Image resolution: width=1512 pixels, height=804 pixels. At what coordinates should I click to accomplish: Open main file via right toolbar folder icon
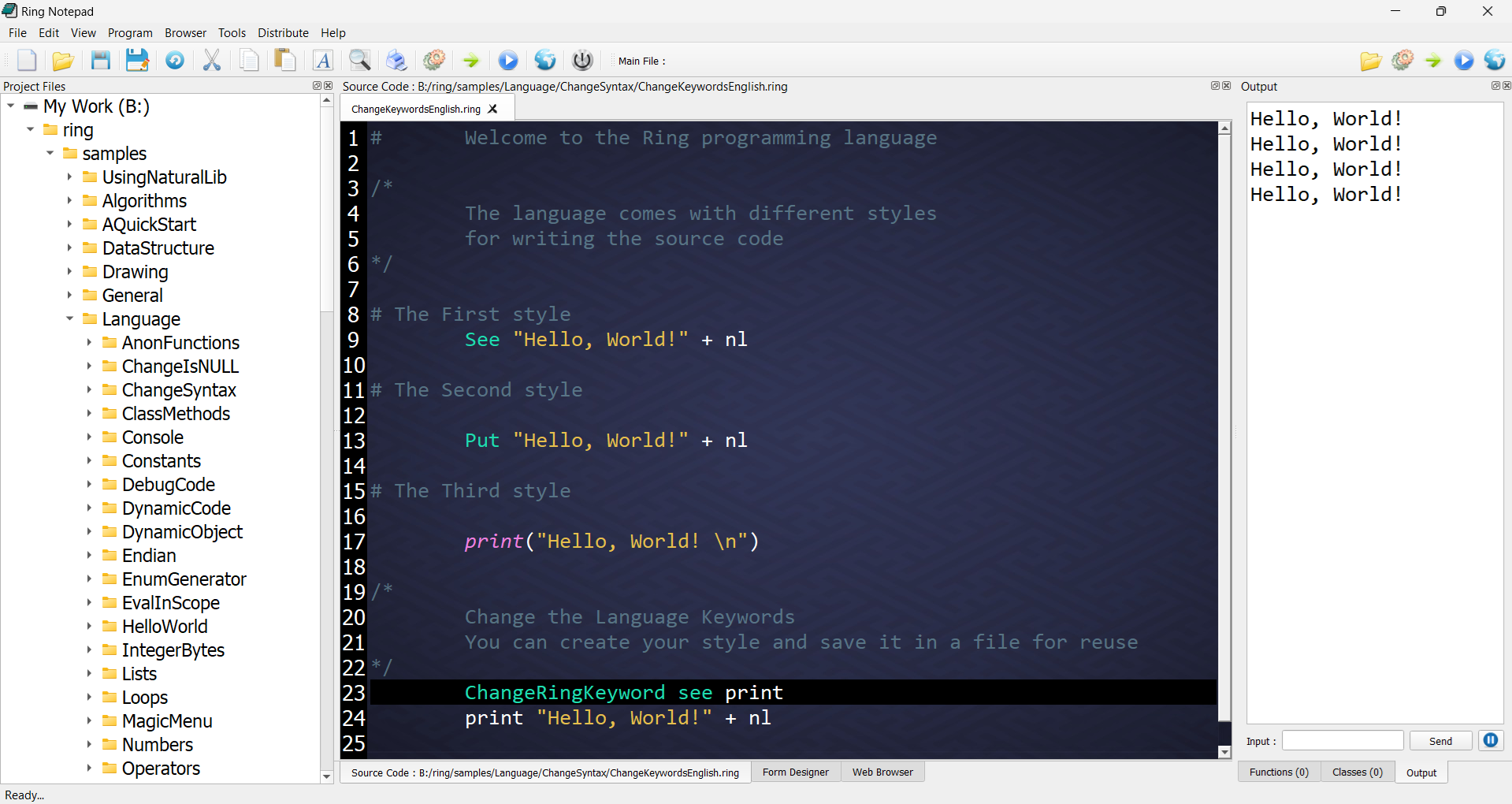pyautogui.click(x=1371, y=61)
